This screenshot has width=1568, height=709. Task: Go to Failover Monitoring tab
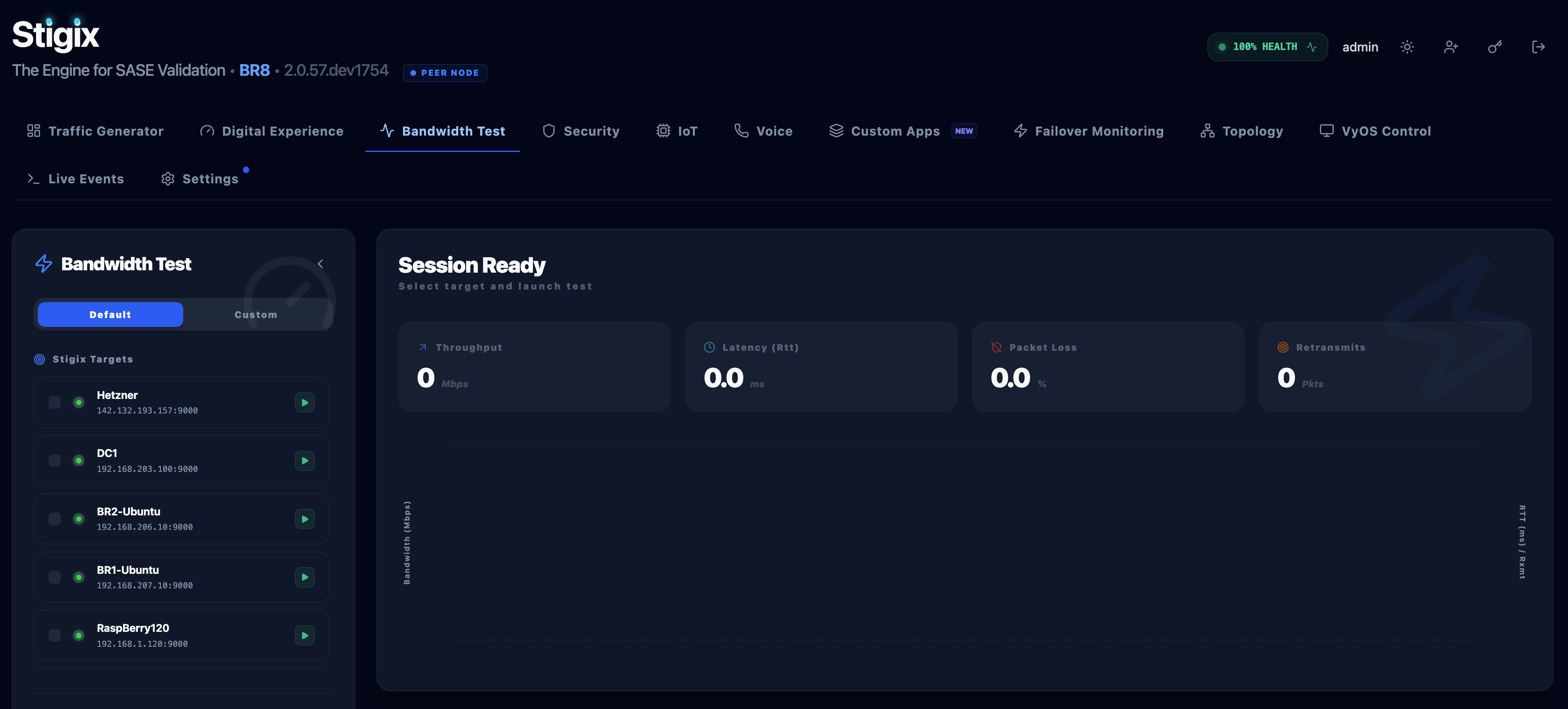[1089, 131]
